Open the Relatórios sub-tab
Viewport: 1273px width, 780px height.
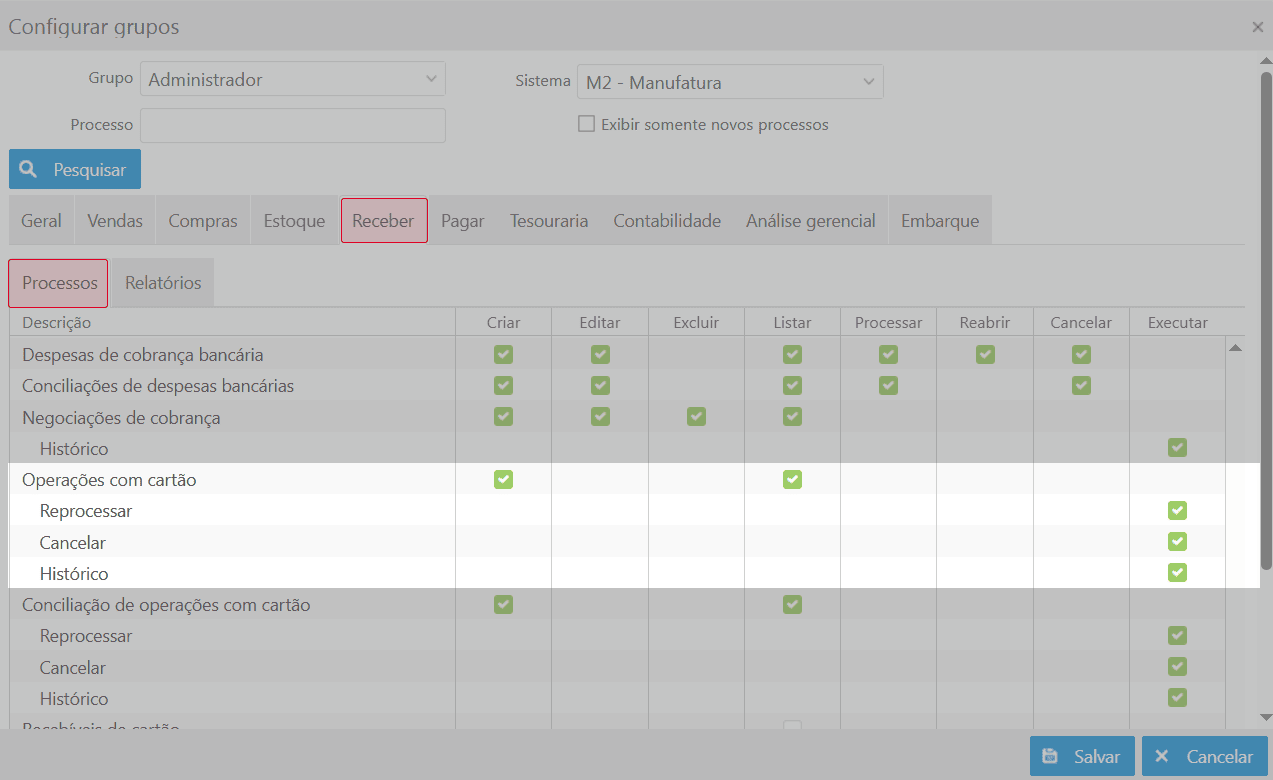click(x=163, y=283)
